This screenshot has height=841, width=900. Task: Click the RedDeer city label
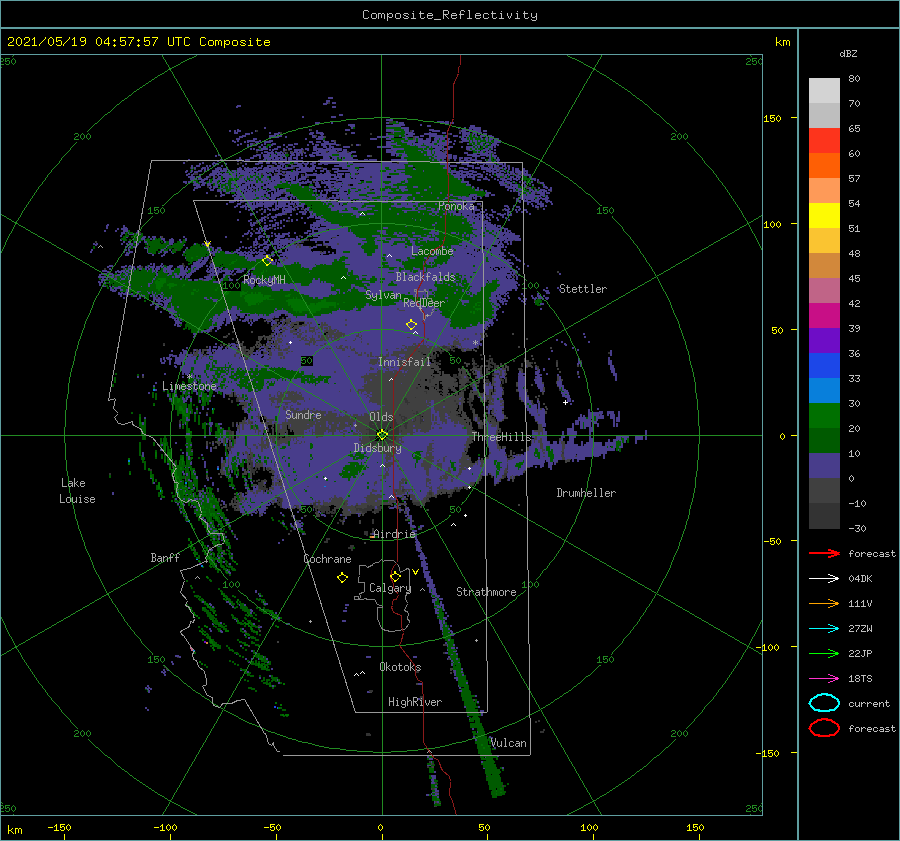coord(424,303)
